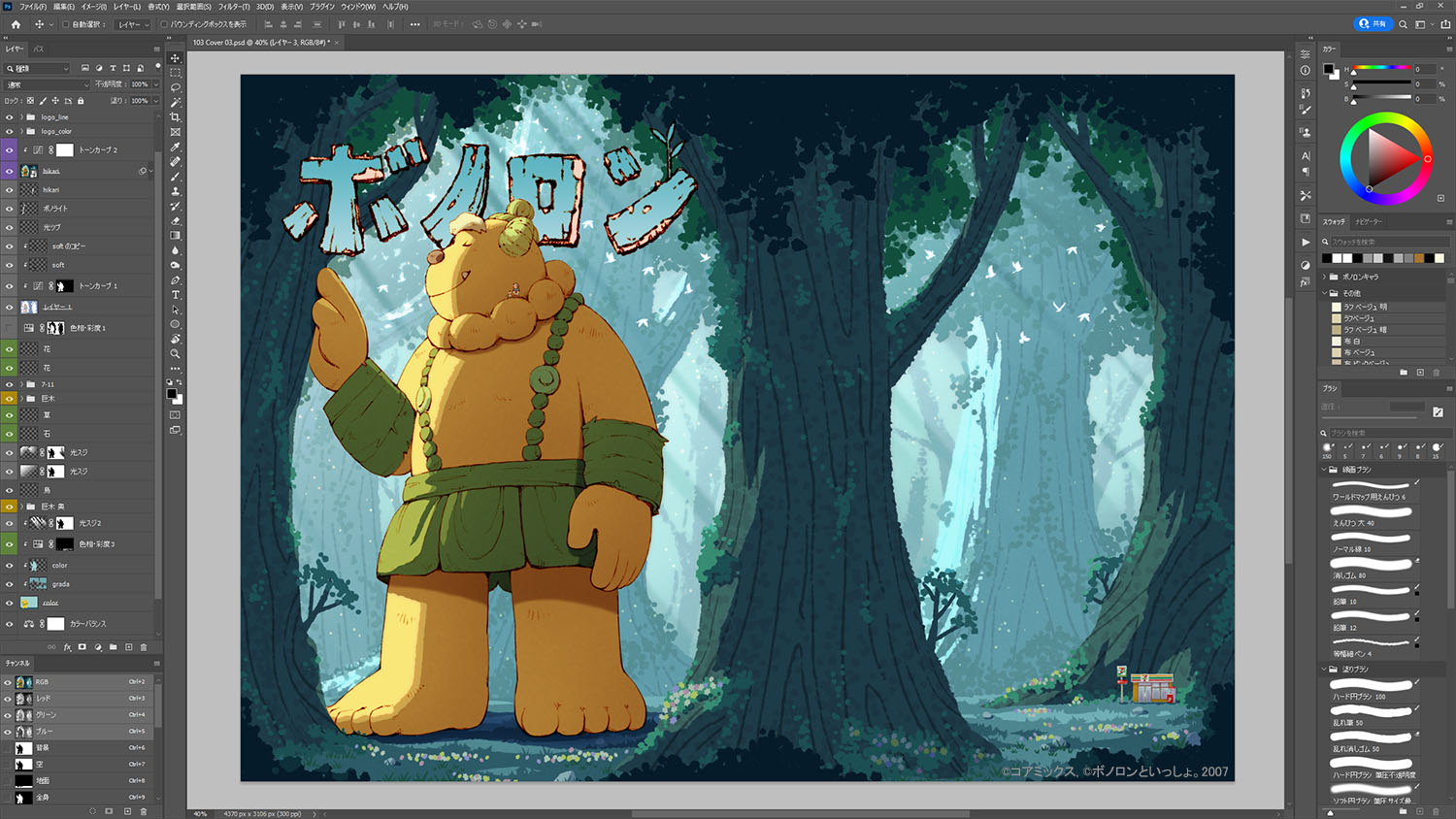This screenshot has height=819, width=1456.
Task: Load channel as selection icon
Action: (93, 811)
